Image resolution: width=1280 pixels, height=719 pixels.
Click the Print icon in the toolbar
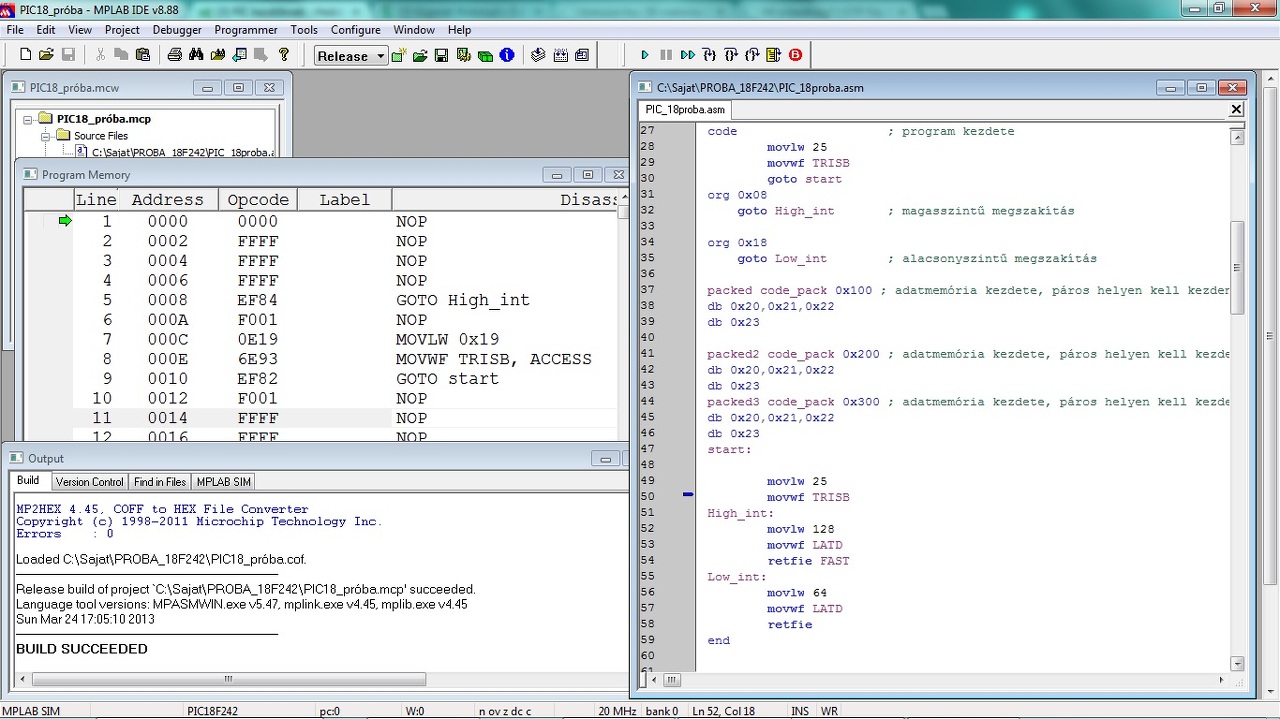coord(174,55)
